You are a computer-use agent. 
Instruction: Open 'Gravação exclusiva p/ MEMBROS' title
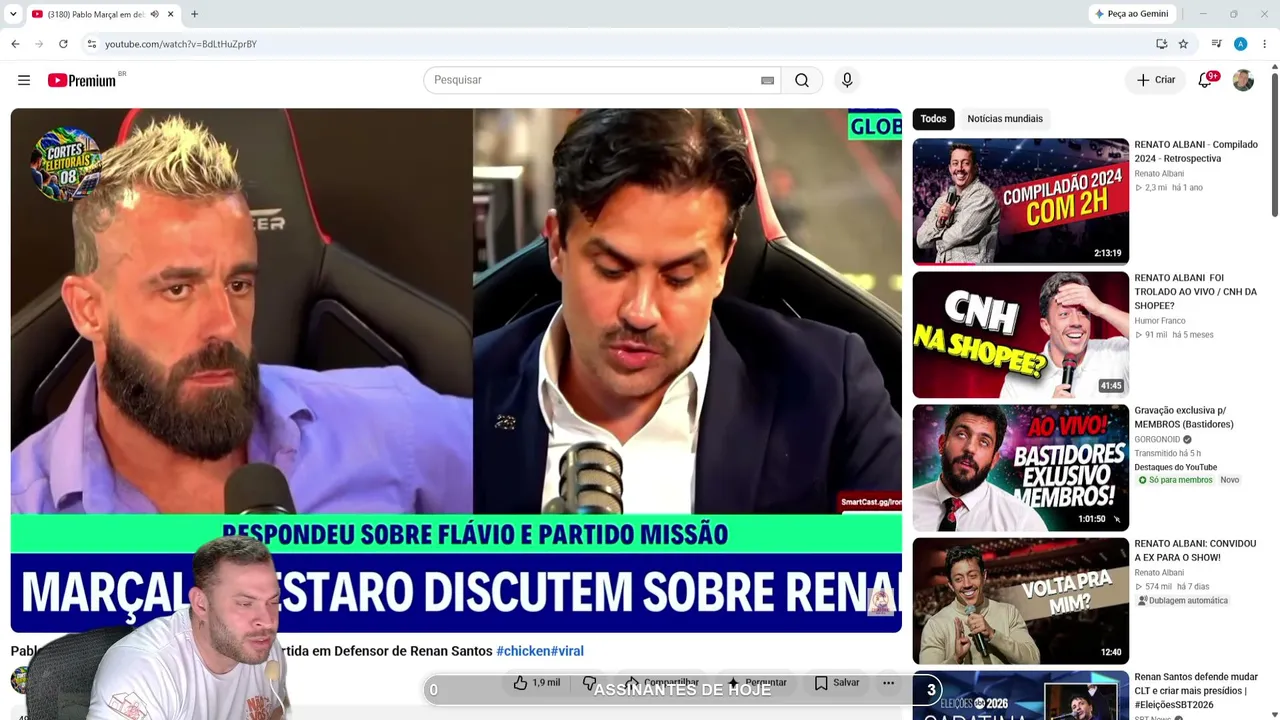click(x=1184, y=417)
